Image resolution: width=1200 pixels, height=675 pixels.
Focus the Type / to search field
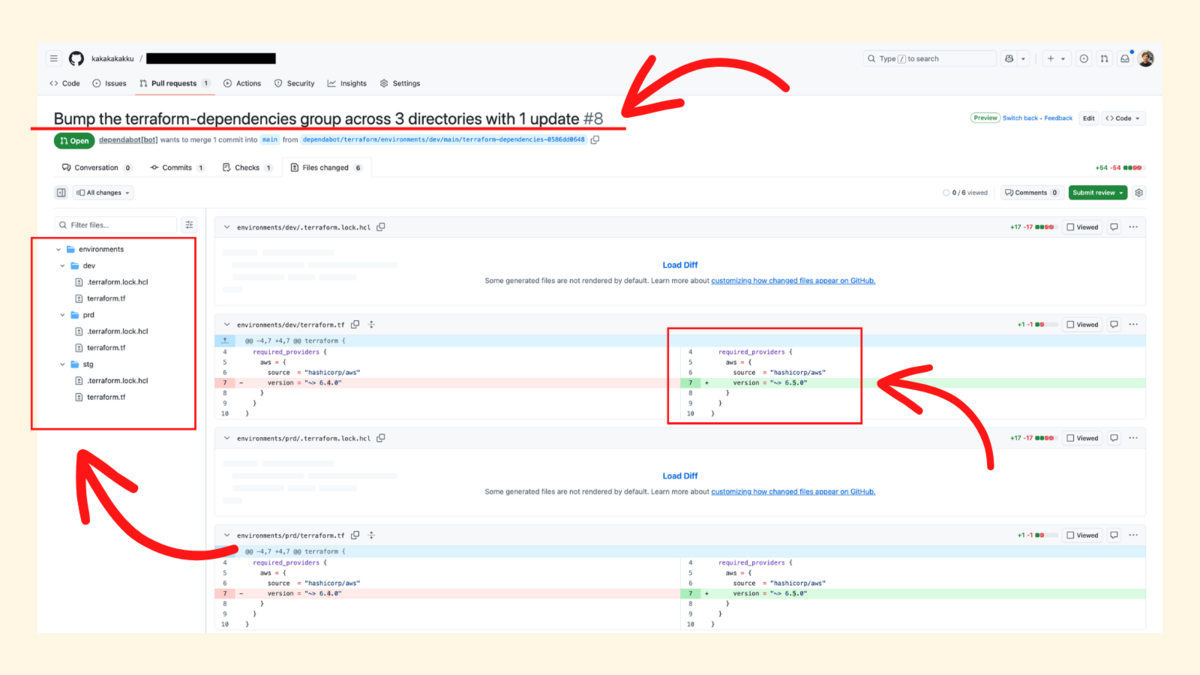(x=930, y=59)
